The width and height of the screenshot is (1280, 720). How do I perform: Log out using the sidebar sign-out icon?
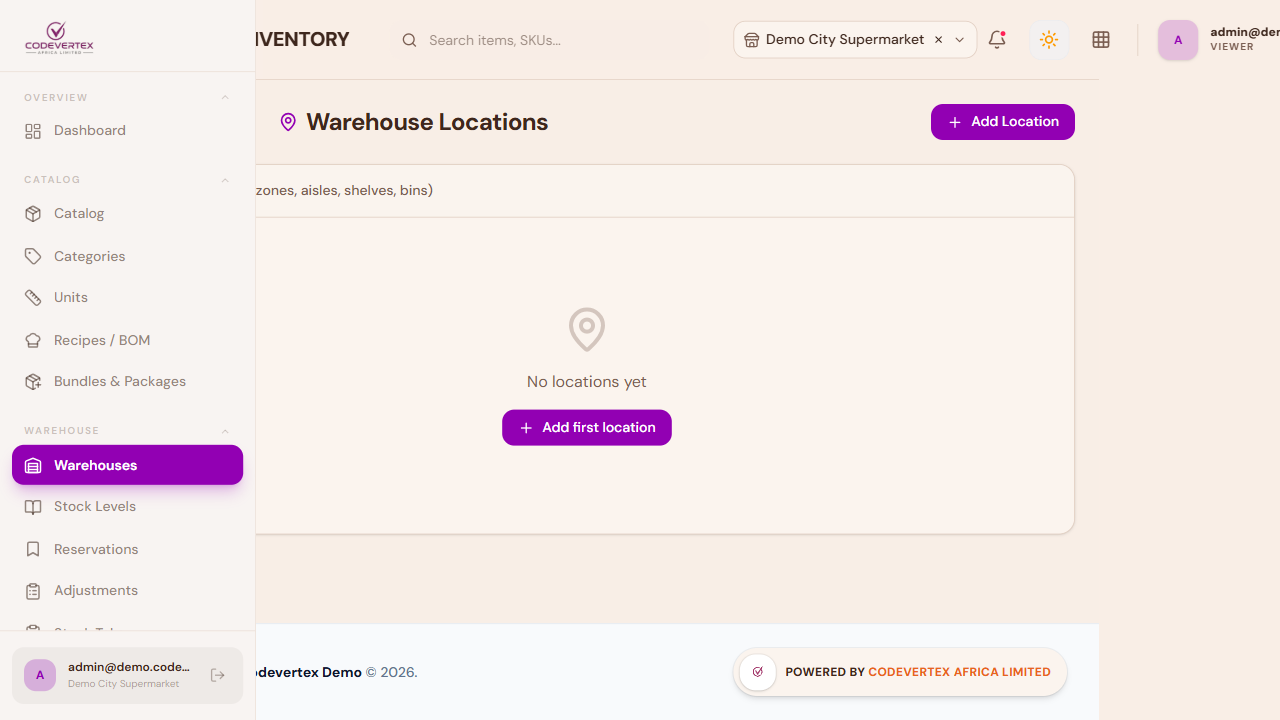pyautogui.click(x=218, y=676)
